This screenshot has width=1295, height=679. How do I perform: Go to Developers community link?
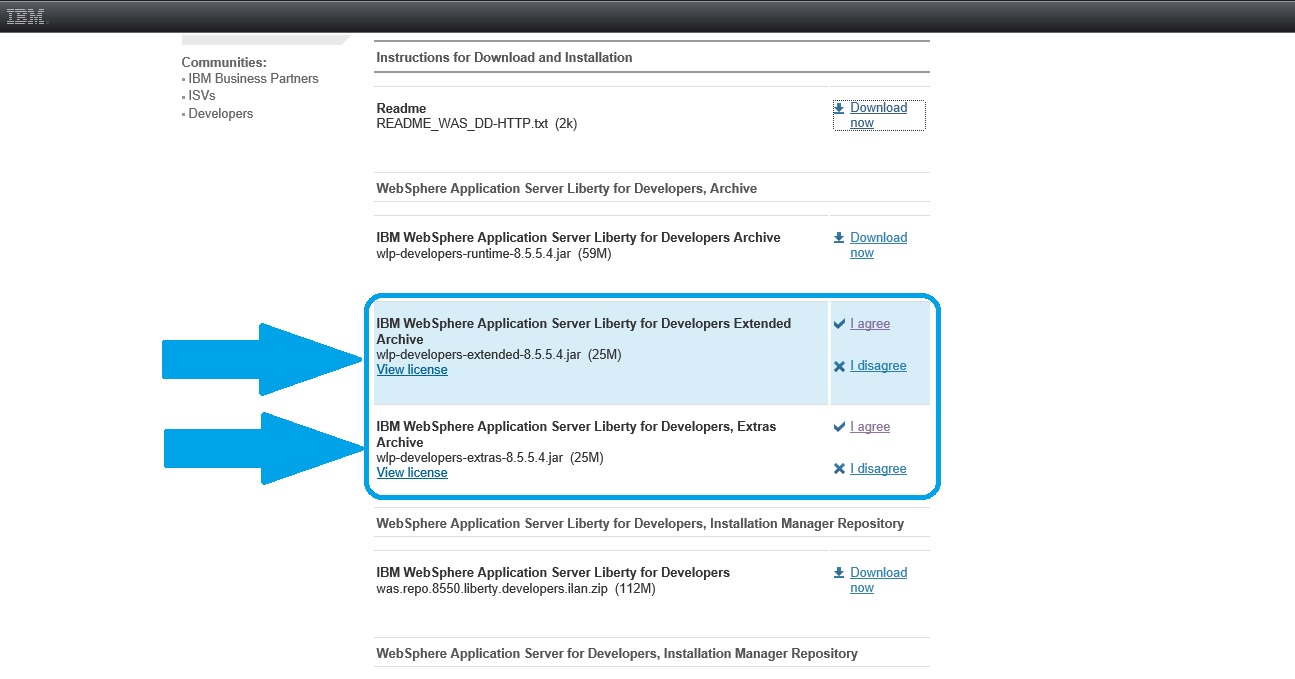click(220, 114)
